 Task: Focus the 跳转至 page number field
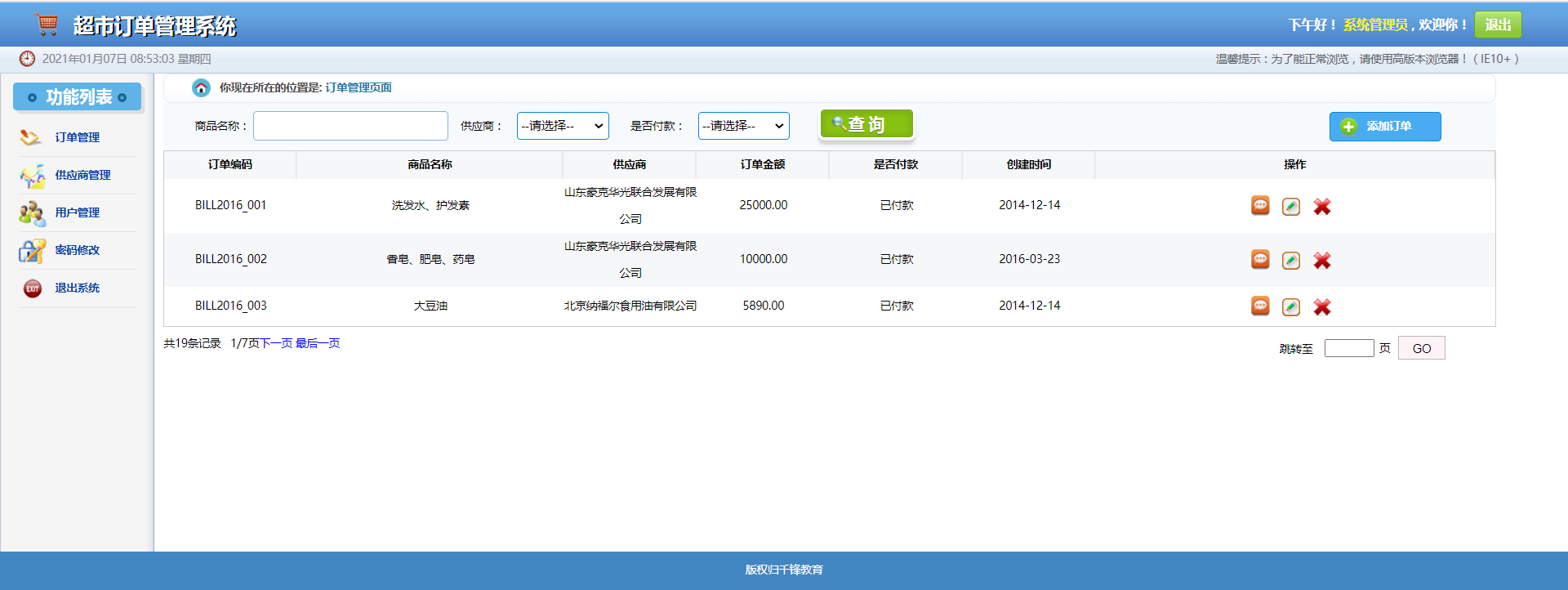(1349, 348)
